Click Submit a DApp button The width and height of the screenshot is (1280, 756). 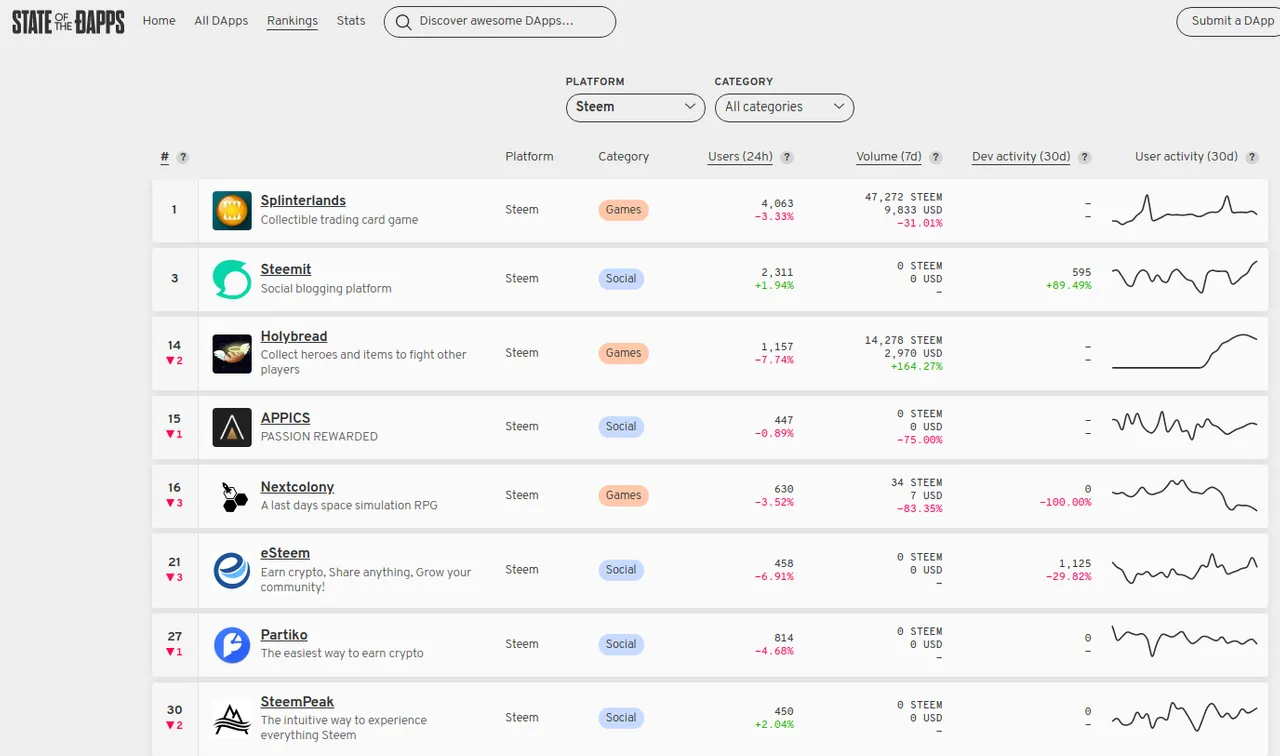point(1230,21)
